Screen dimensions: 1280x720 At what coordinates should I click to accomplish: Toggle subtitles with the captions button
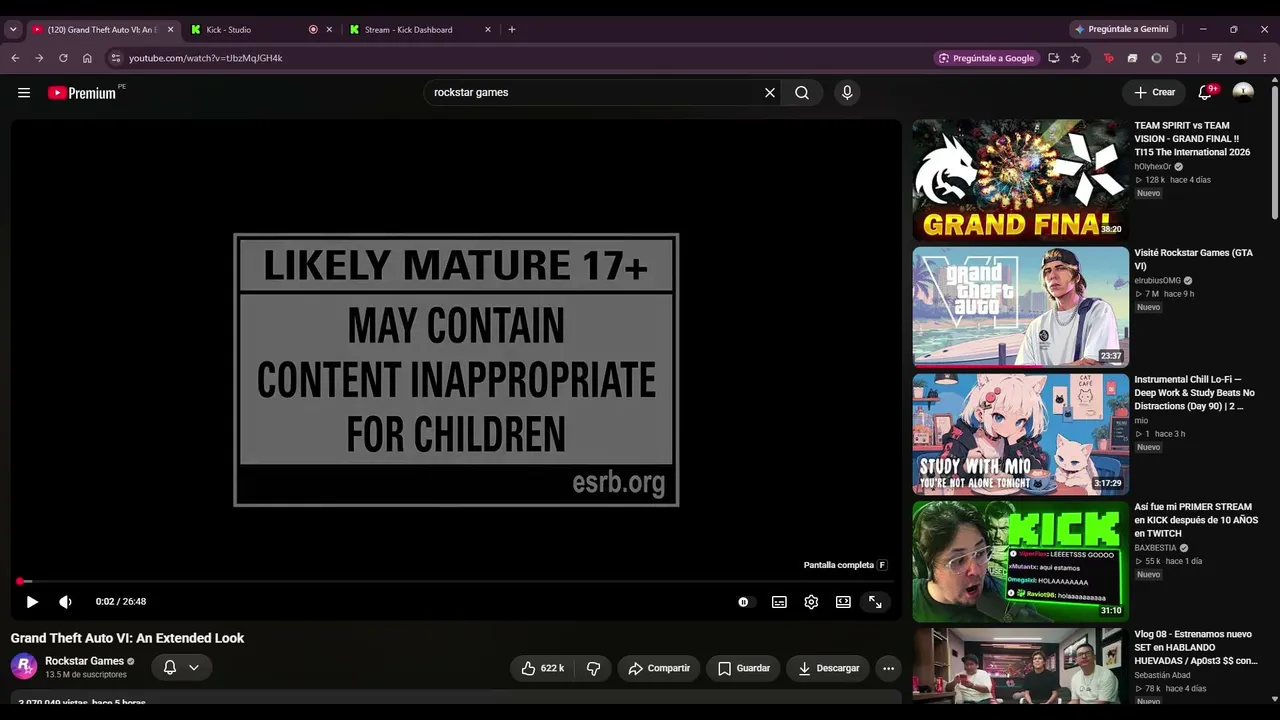[779, 602]
